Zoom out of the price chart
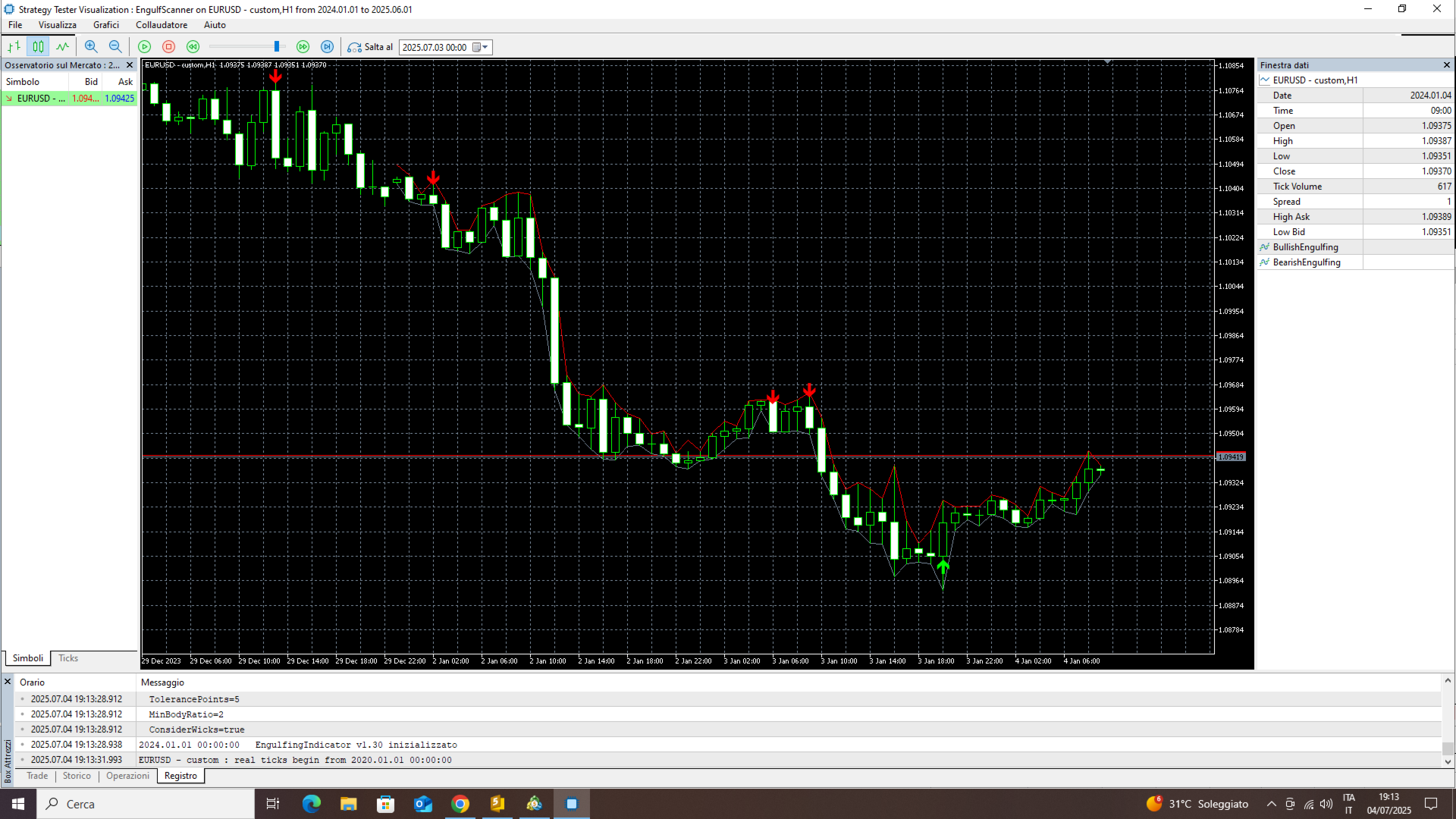The width and height of the screenshot is (1456, 819). [115, 46]
